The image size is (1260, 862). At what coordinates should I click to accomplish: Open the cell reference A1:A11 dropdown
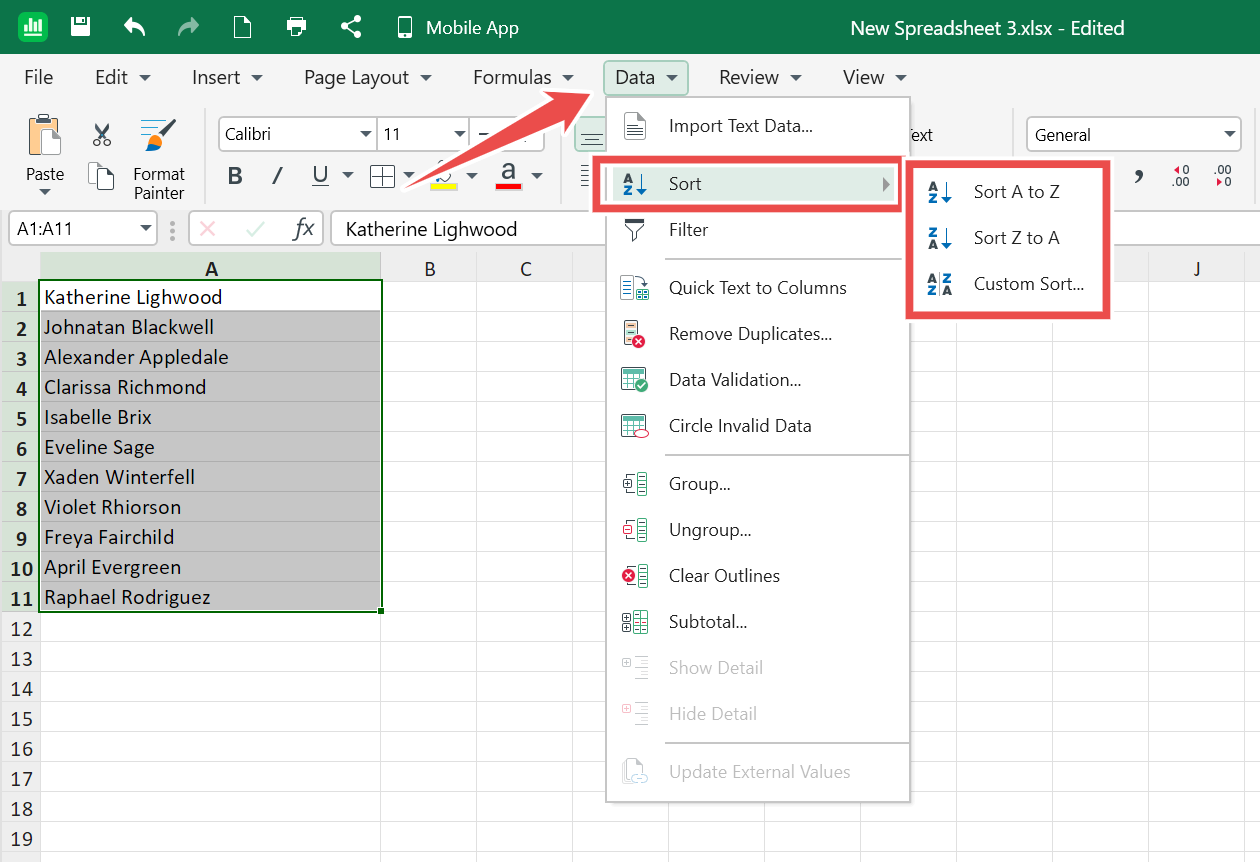146,229
